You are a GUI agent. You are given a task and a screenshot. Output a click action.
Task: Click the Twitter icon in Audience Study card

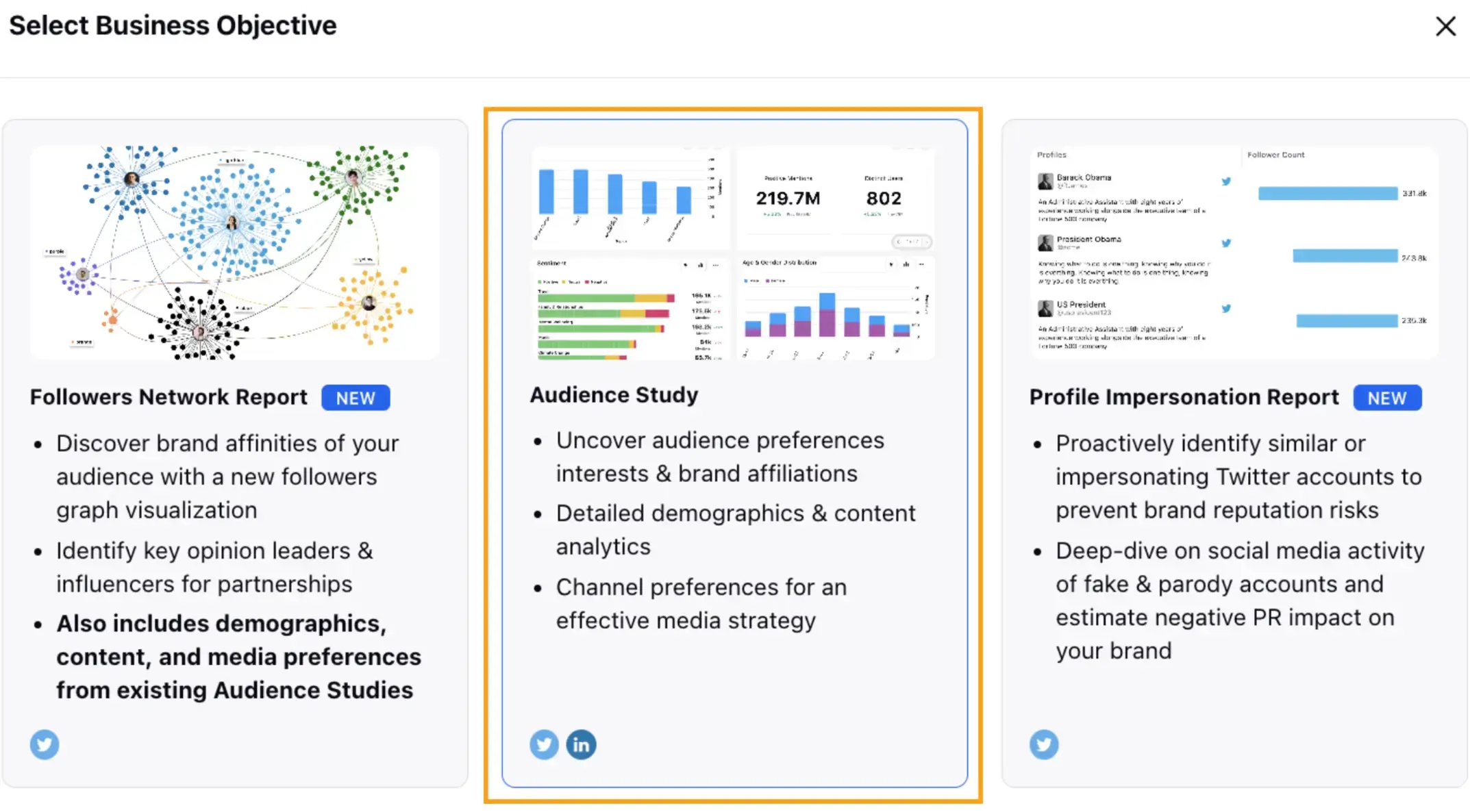click(x=544, y=744)
